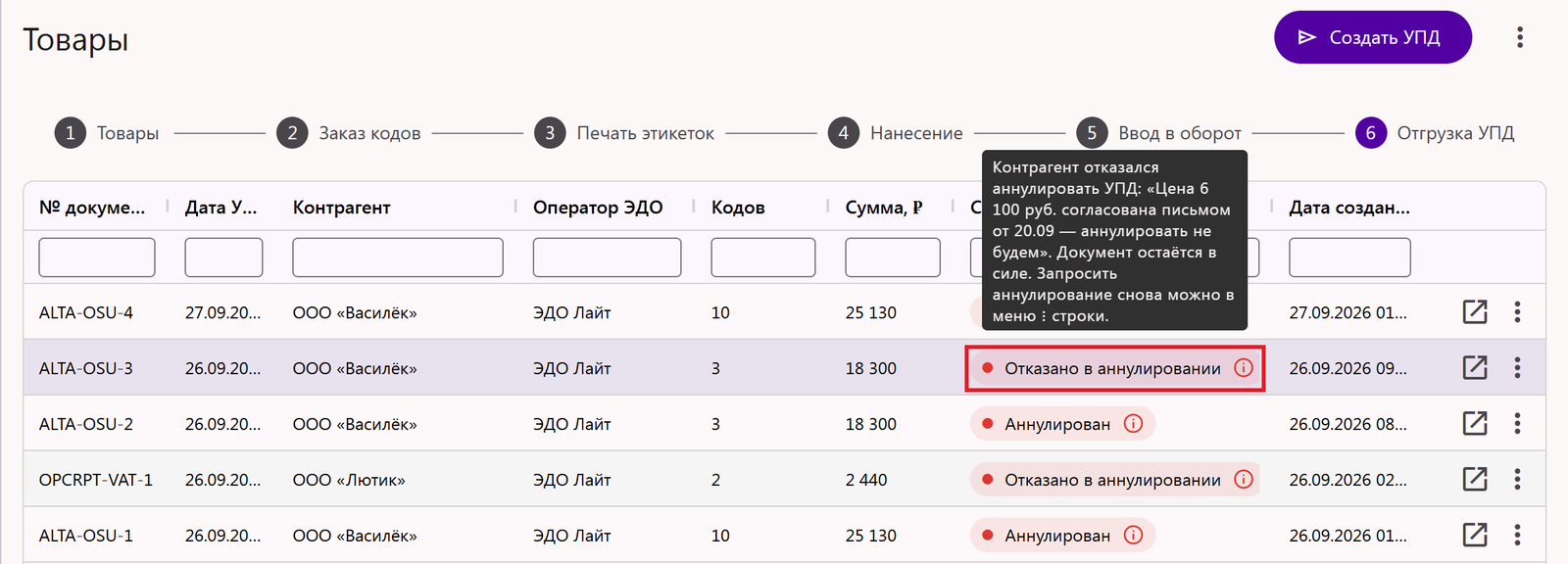Sort by the Дата создания column header
Screen dimensions: 1568x564
pos(1349,208)
